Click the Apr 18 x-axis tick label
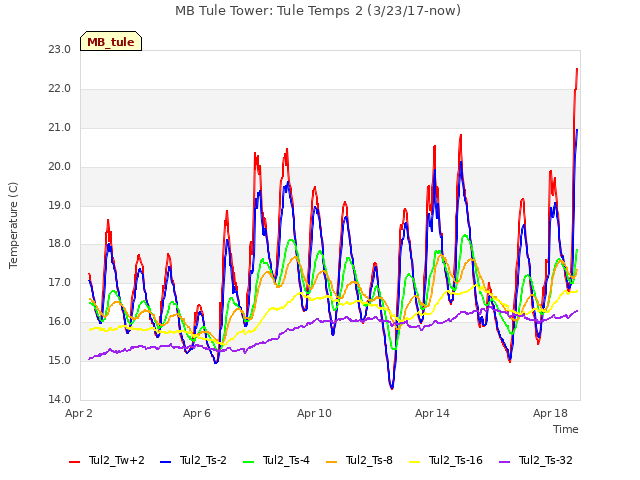The image size is (640, 480). click(x=550, y=413)
